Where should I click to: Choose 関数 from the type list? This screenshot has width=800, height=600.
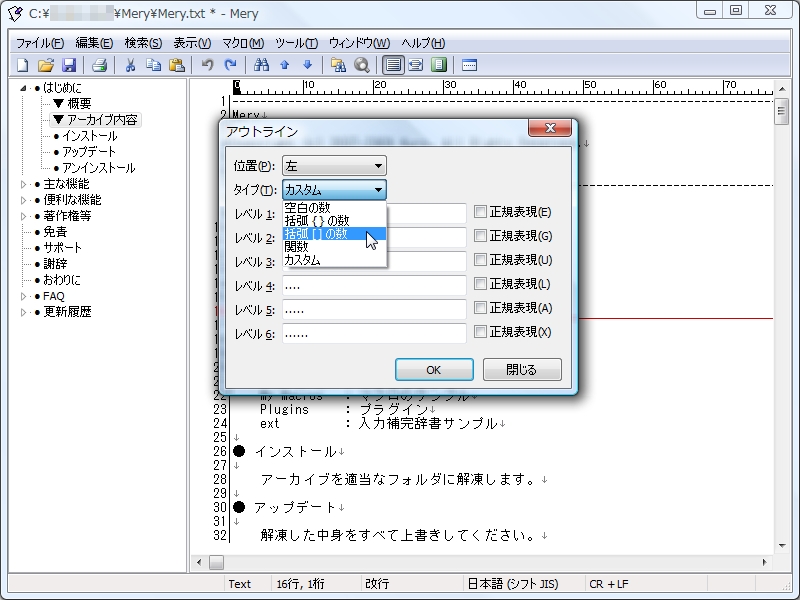(334, 247)
